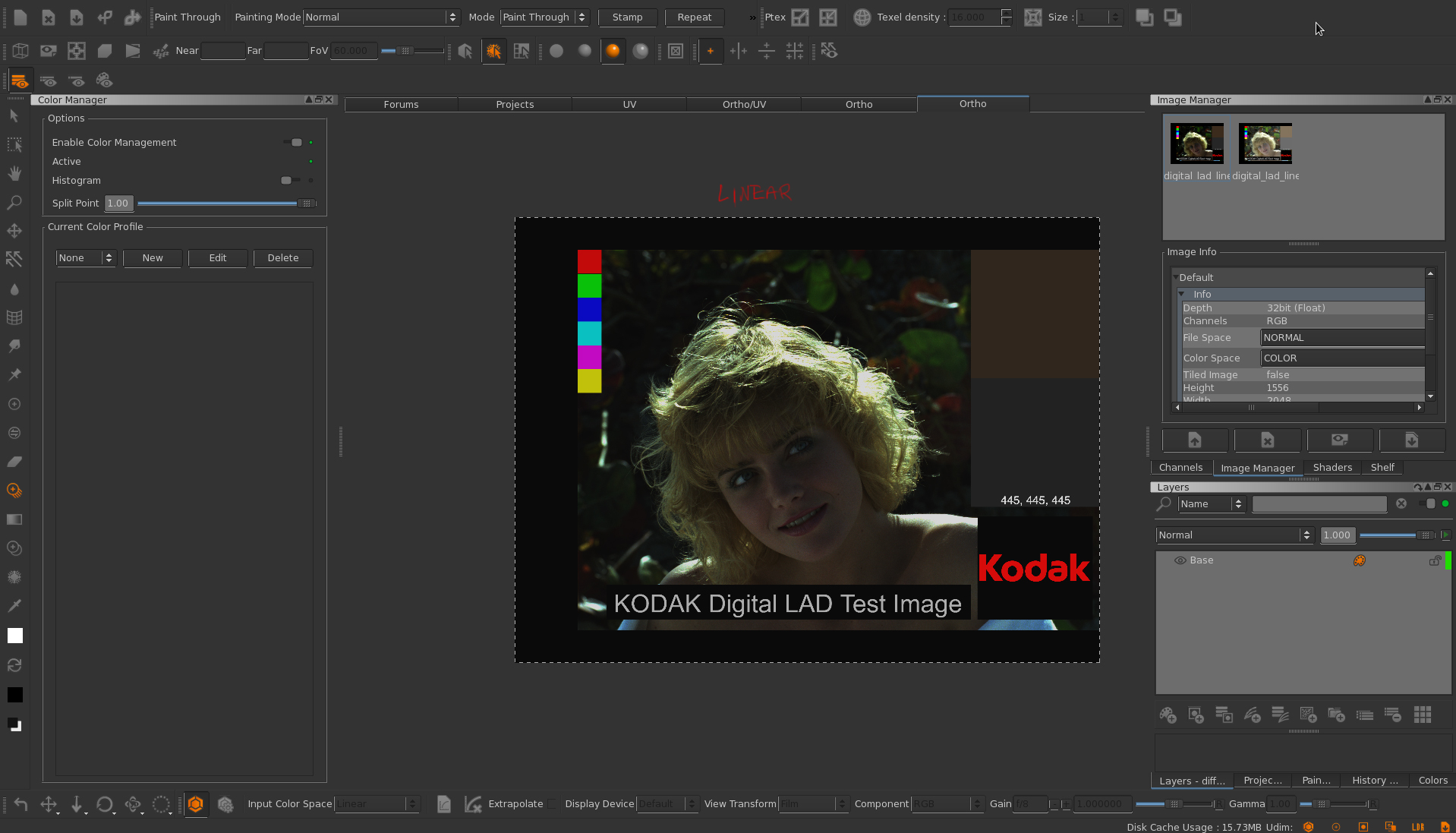Image resolution: width=1456 pixels, height=833 pixels.
Task: Toggle the Layers filter switch
Action: (x=1427, y=503)
